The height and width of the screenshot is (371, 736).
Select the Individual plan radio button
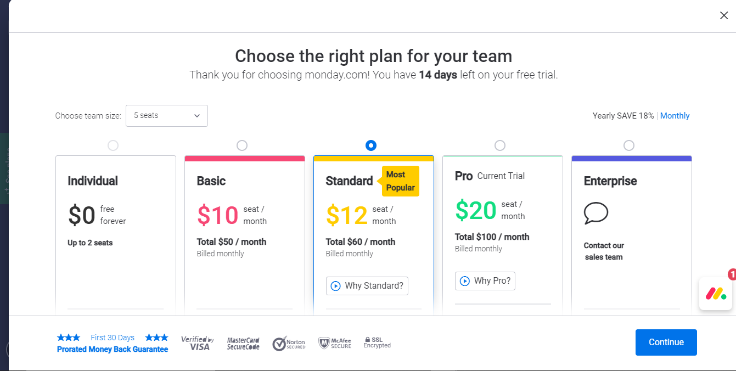pos(113,146)
